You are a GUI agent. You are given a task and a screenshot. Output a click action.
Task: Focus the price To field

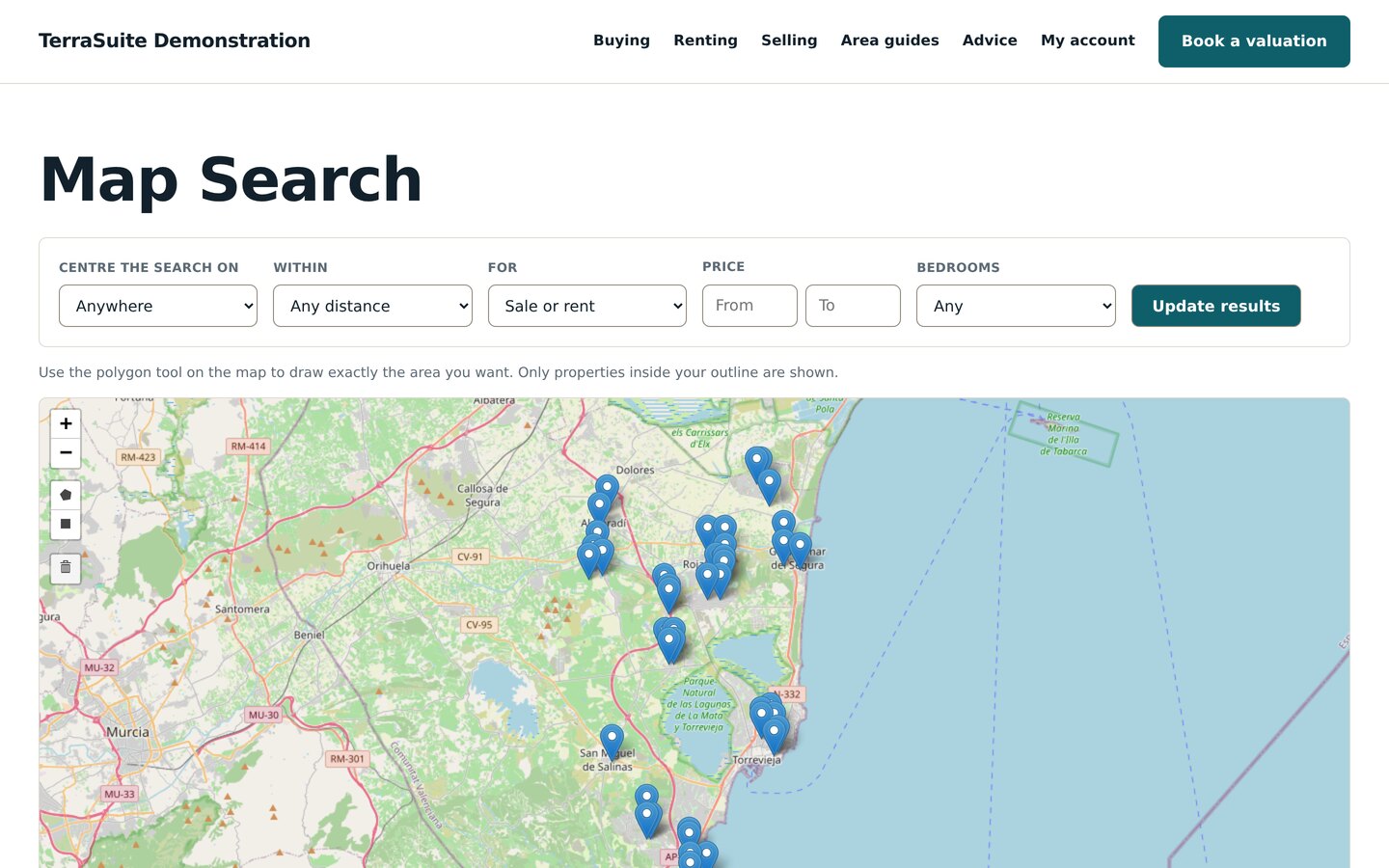853,306
